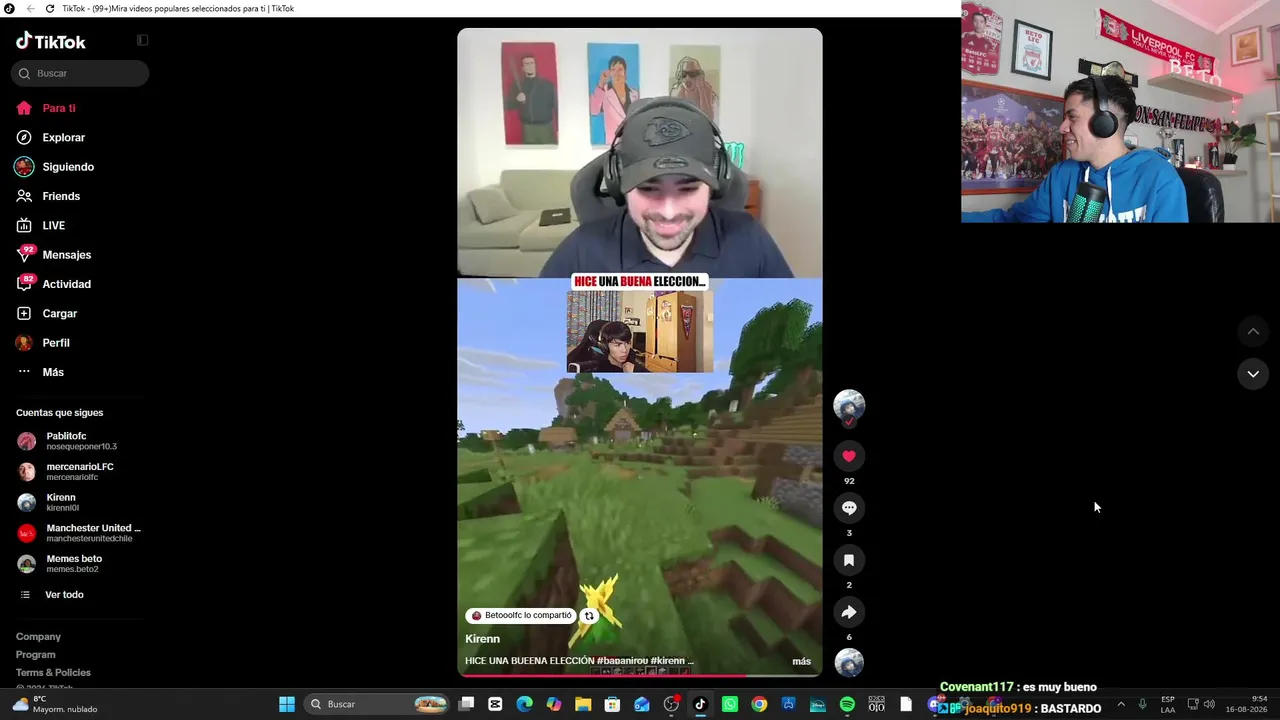Open your Perfil page
This screenshot has width=1280, height=720.
[x=56, y=343]
